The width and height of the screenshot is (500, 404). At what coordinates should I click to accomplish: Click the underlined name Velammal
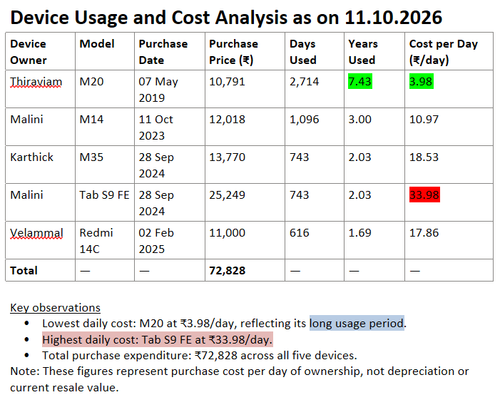coord(37,233)
